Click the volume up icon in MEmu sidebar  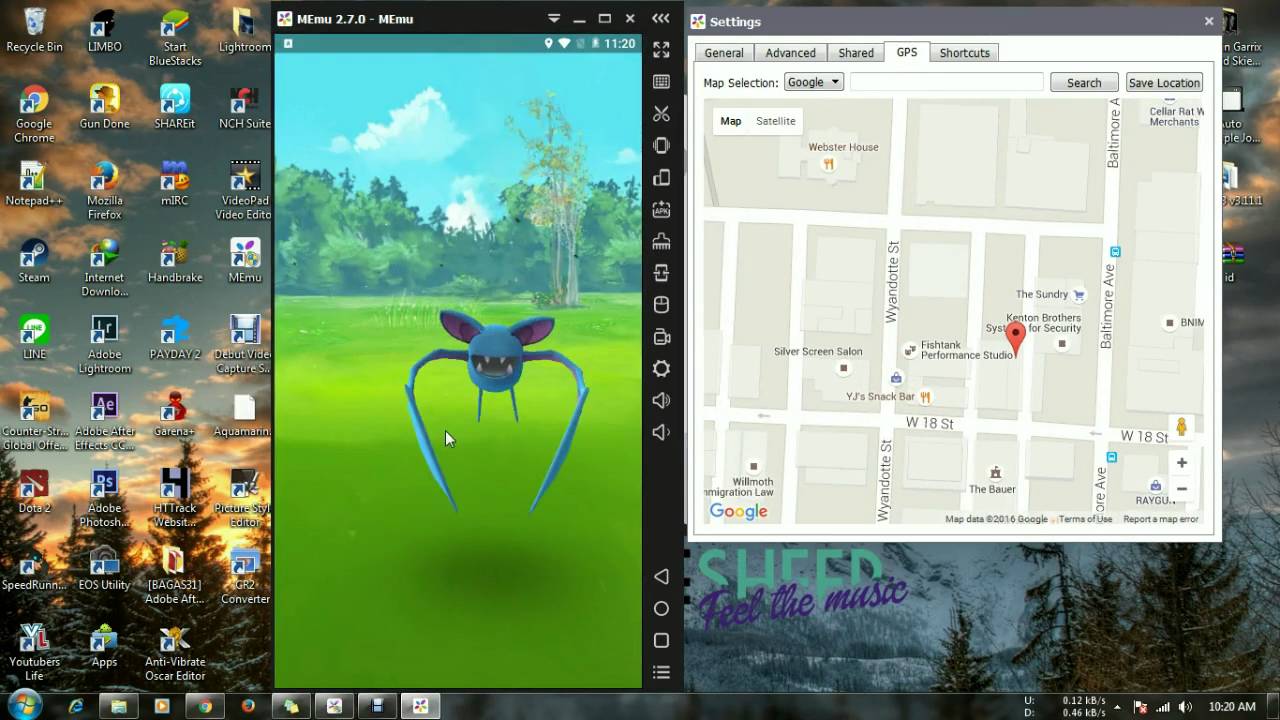(661, 401)
